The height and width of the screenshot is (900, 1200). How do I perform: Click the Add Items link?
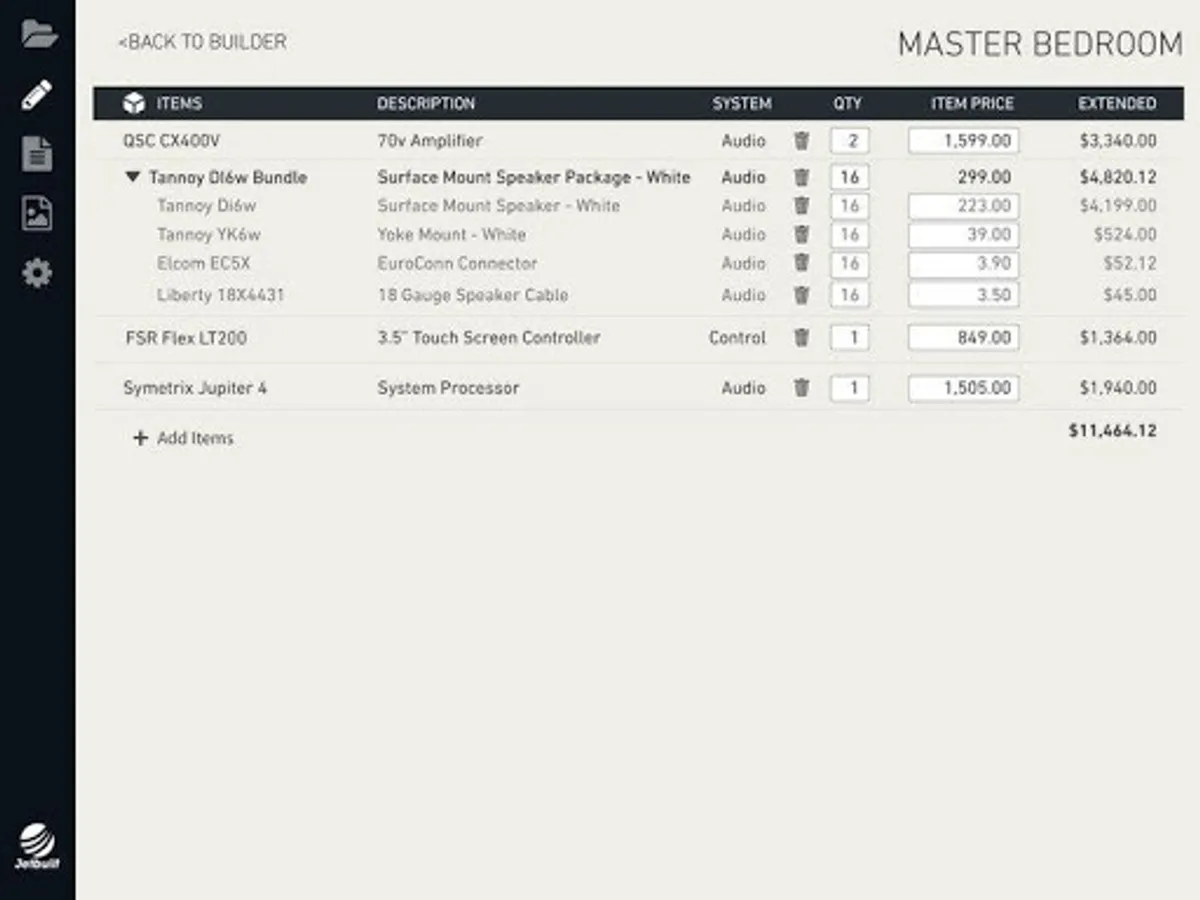(195, 438)
